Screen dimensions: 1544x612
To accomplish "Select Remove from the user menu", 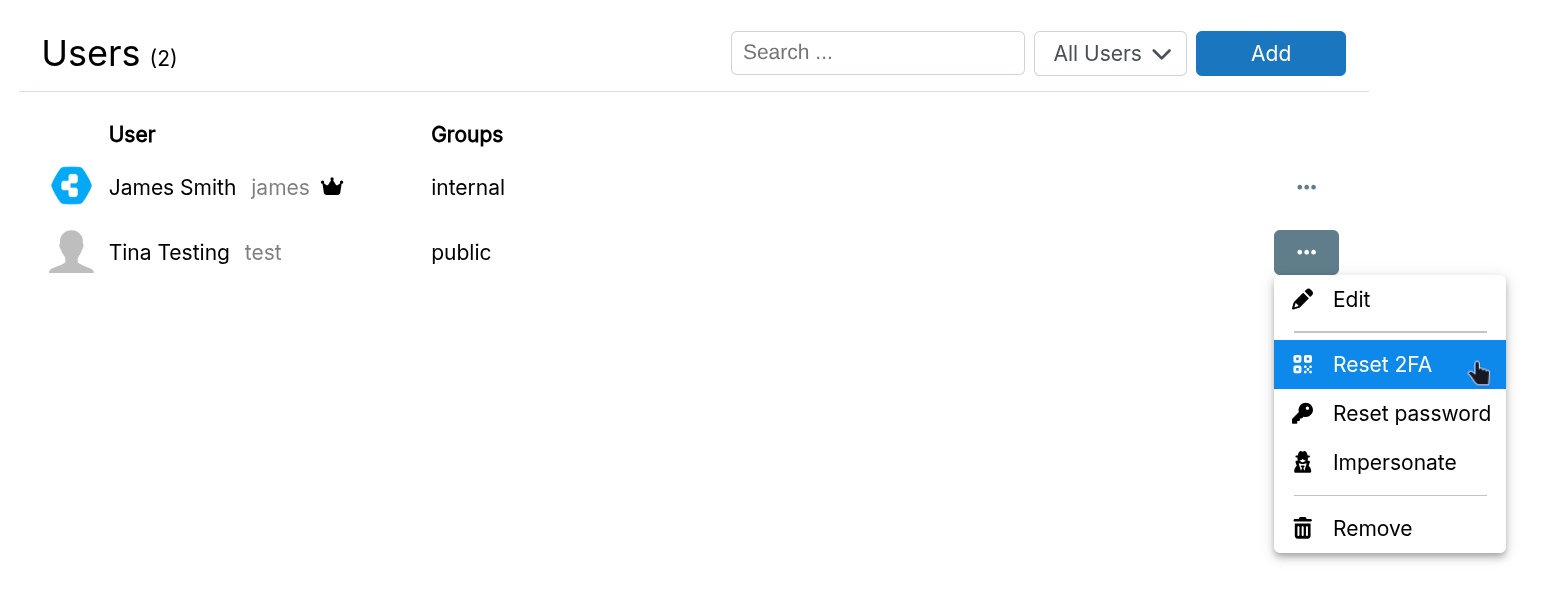I will [x=1372, y=528].
